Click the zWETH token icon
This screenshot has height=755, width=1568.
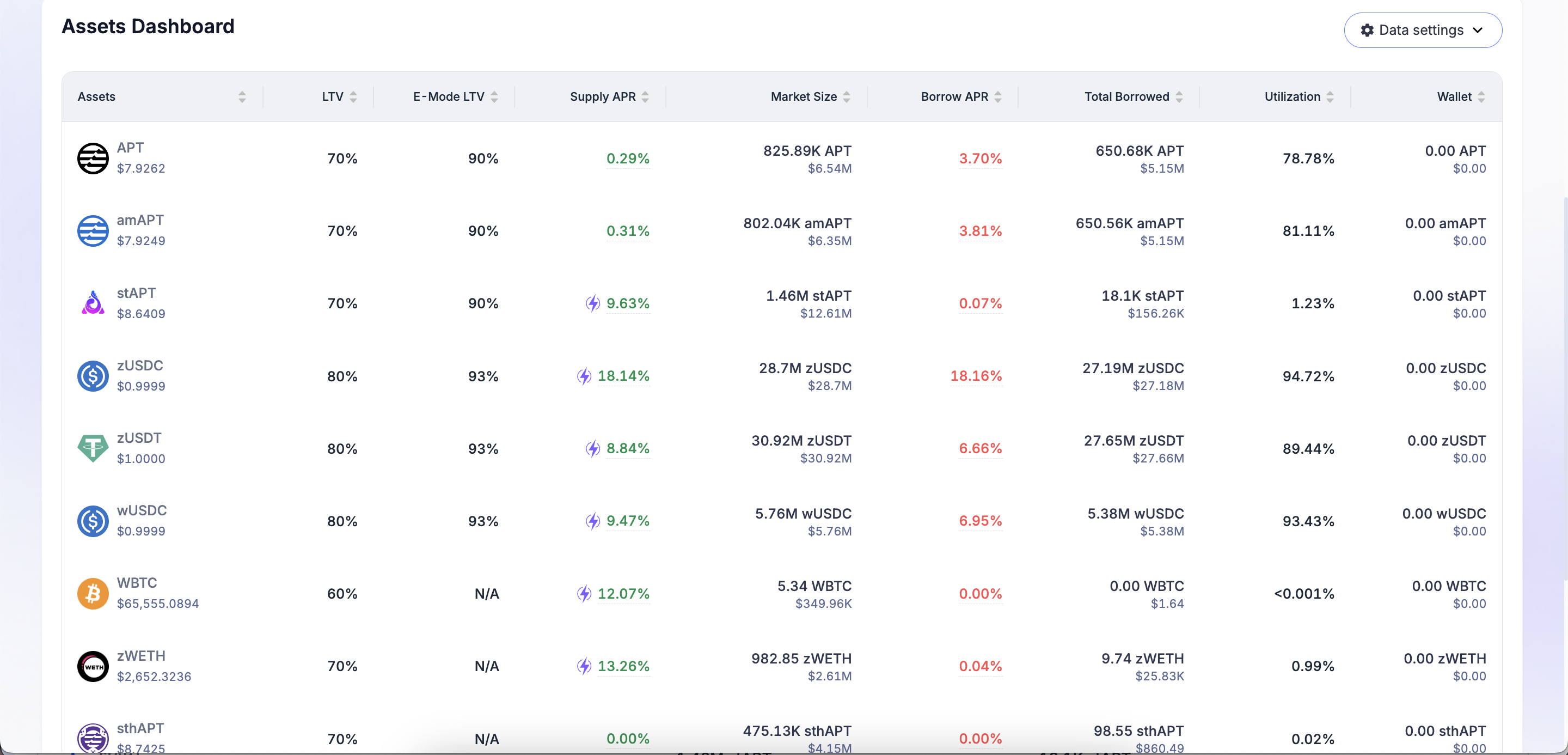(93, 666)
